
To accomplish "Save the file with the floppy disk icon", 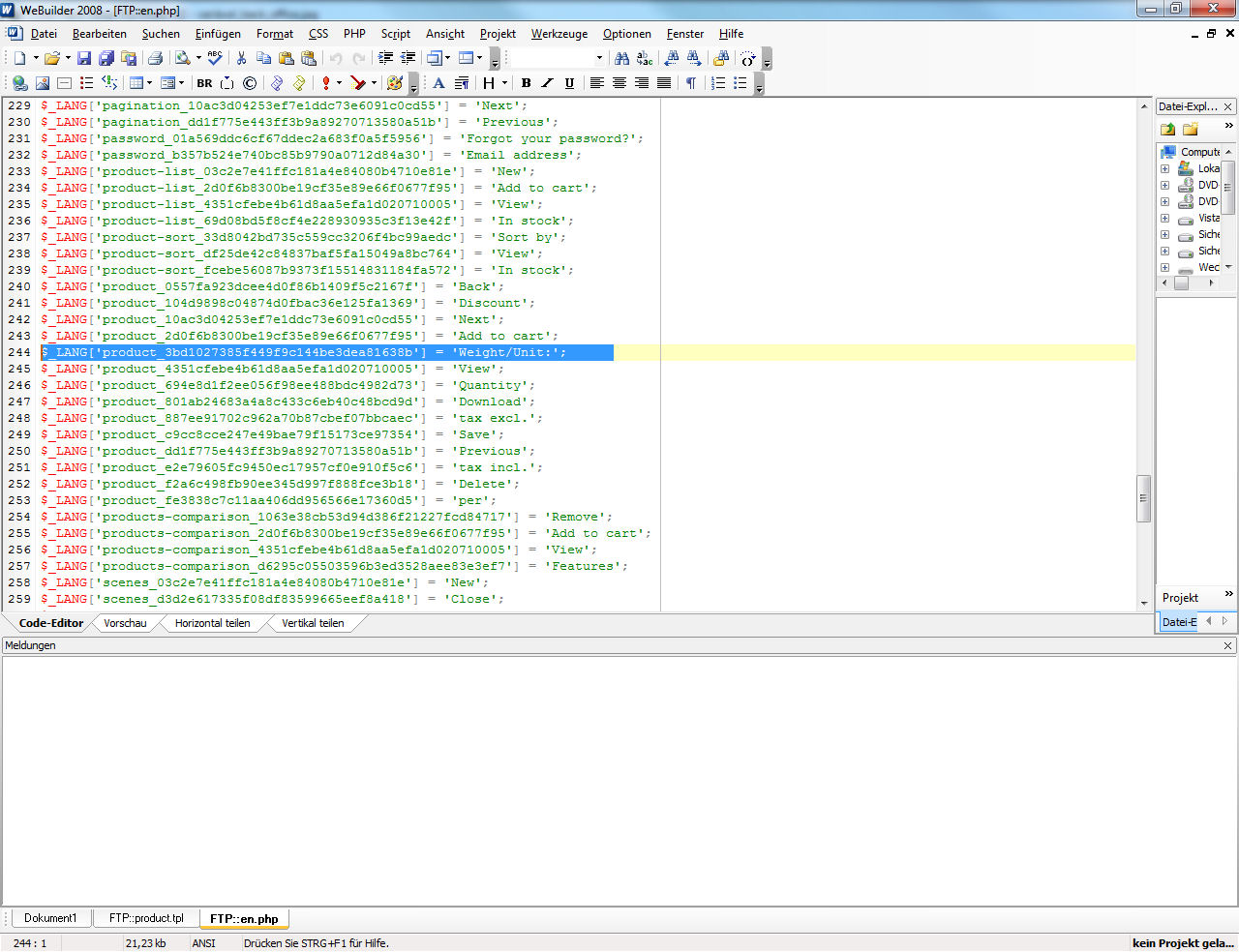I will [84, 58].
